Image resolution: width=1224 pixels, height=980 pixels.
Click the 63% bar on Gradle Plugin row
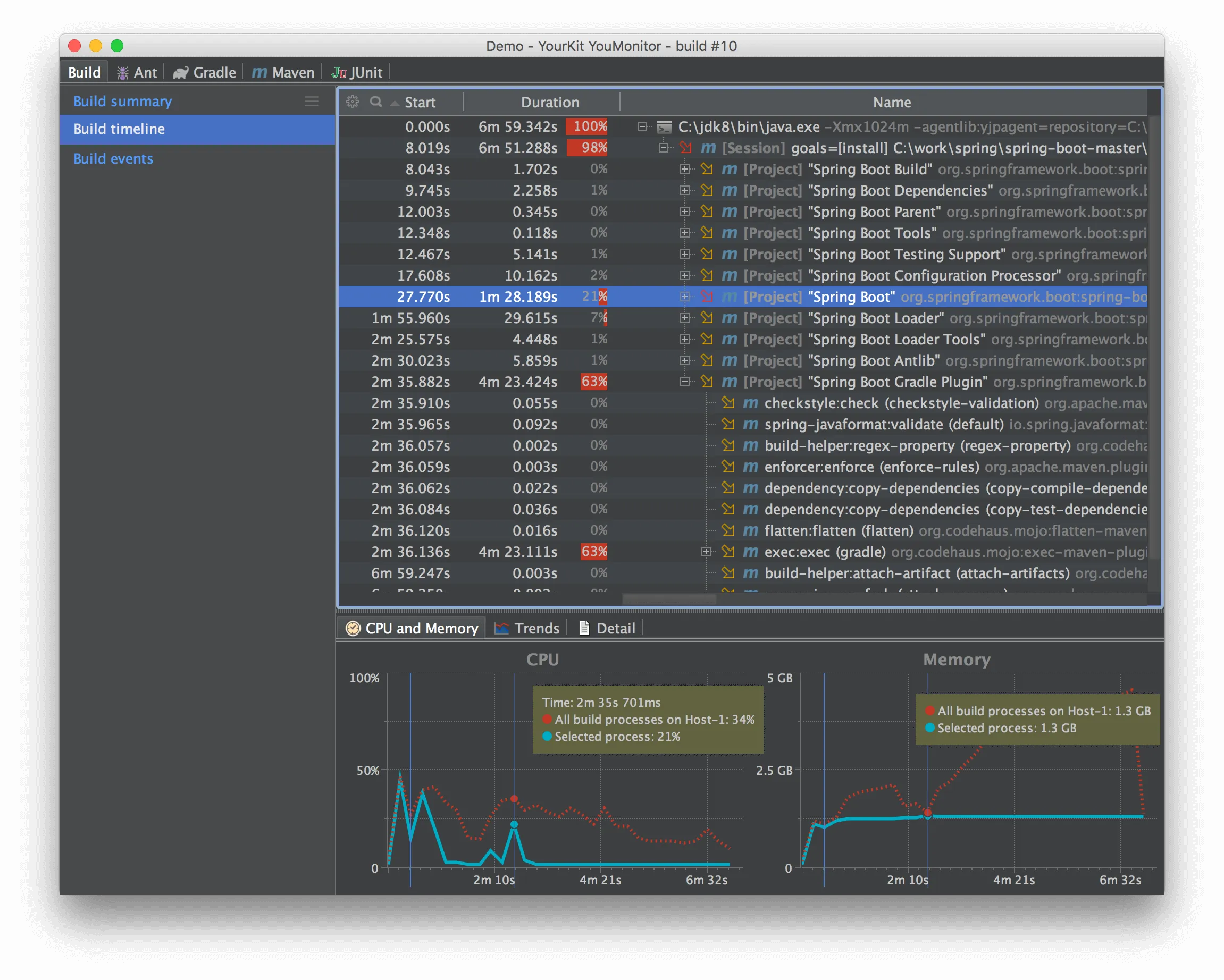[x=594, y=382]
